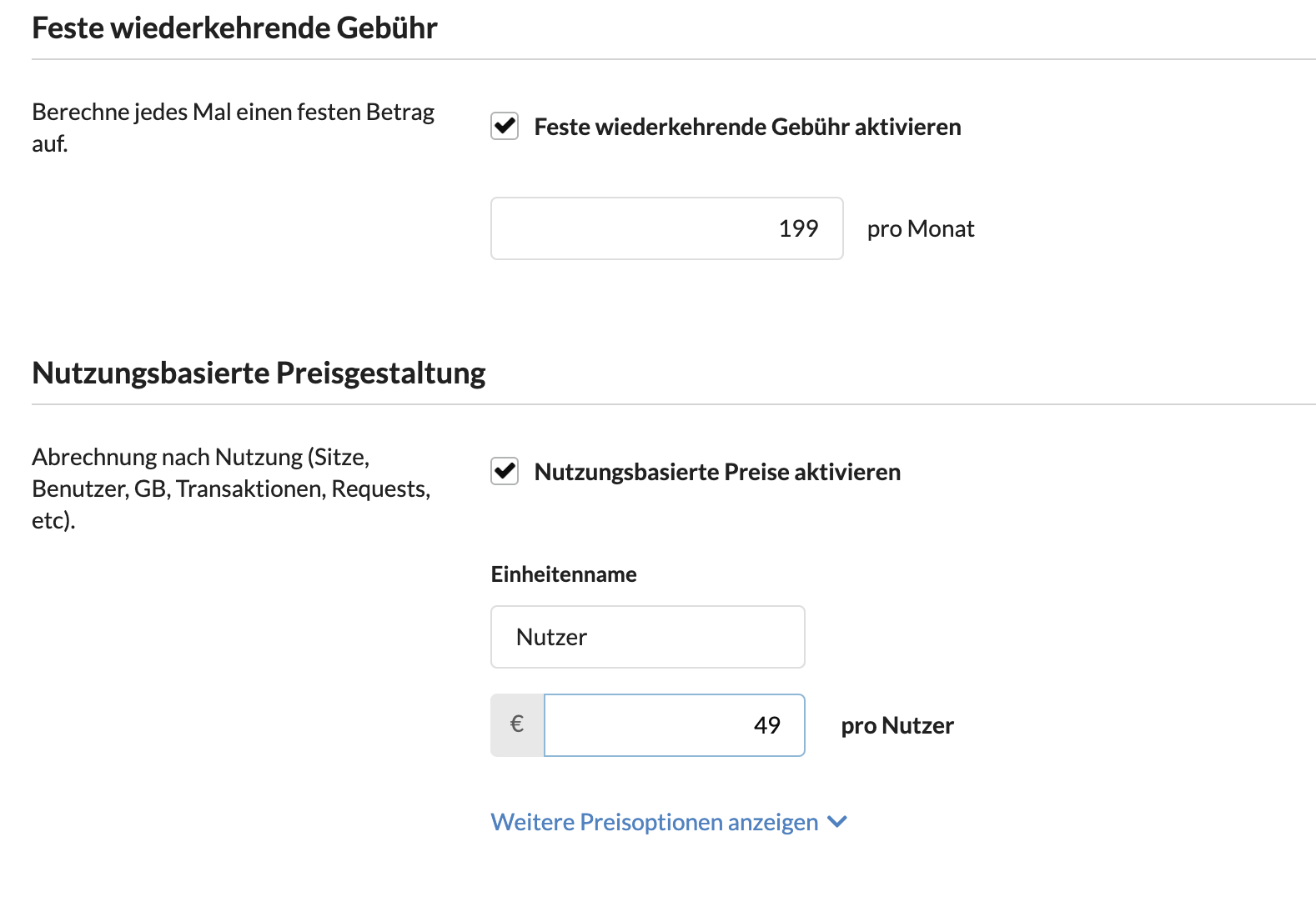Expand options via the blue chevron arrow

837,822
